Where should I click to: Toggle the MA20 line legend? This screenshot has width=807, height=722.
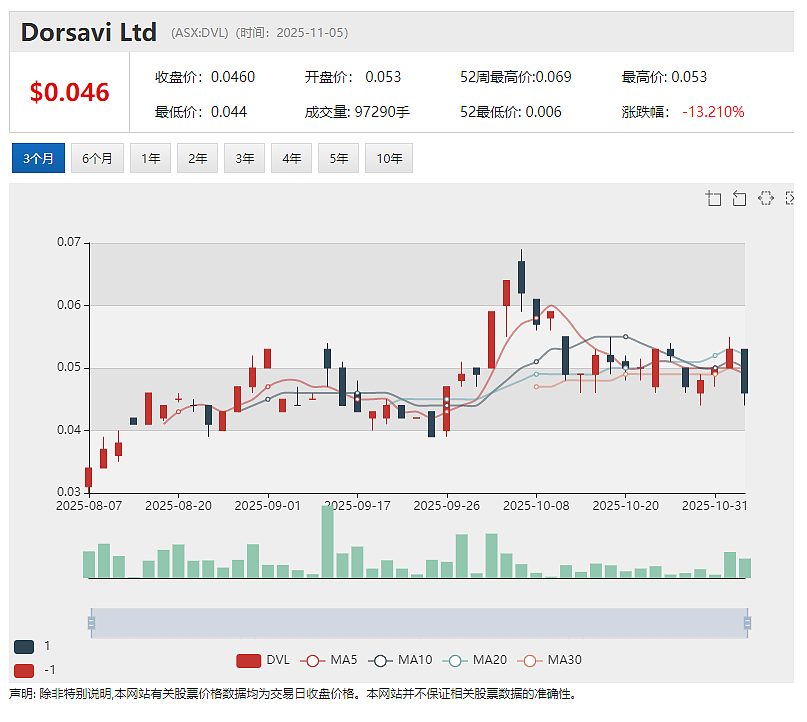point(475,660)
